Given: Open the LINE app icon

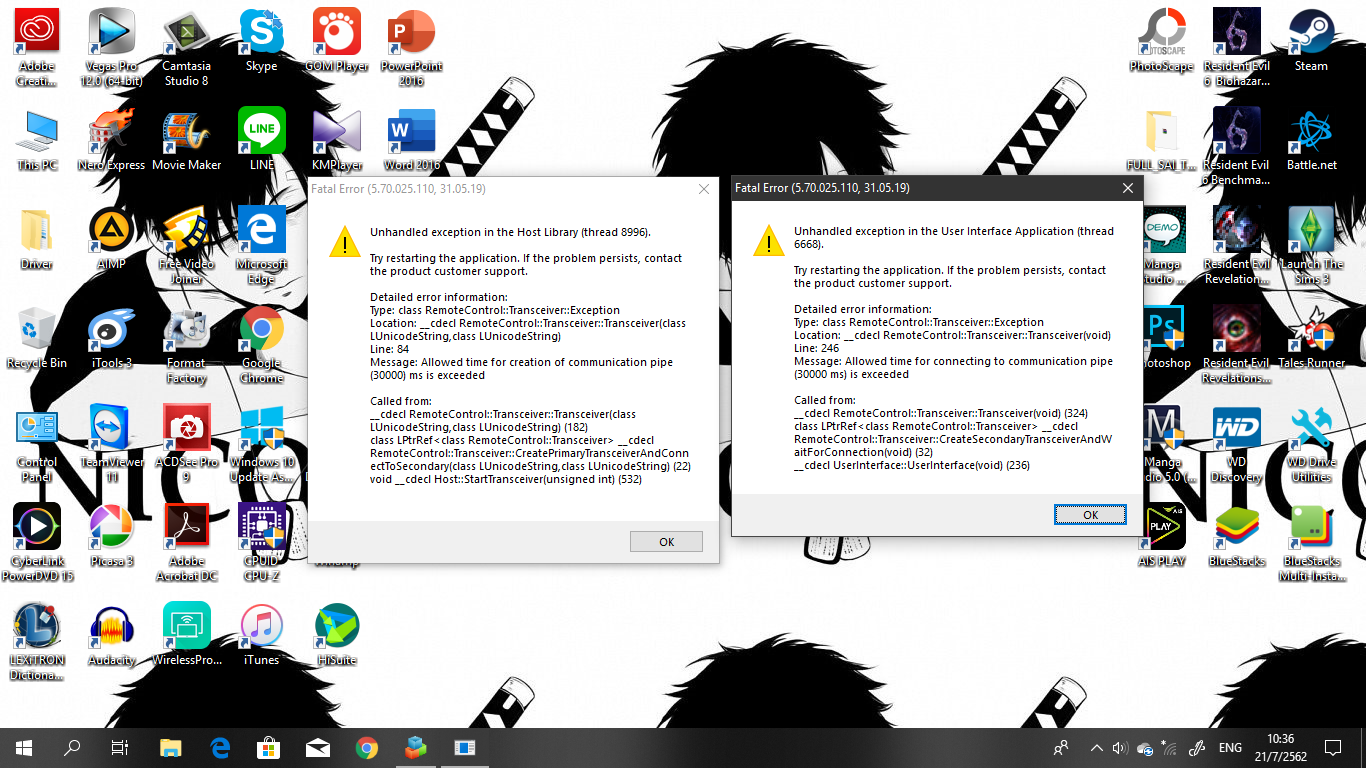Looking at the screenshot, I should tap(262, 139).
